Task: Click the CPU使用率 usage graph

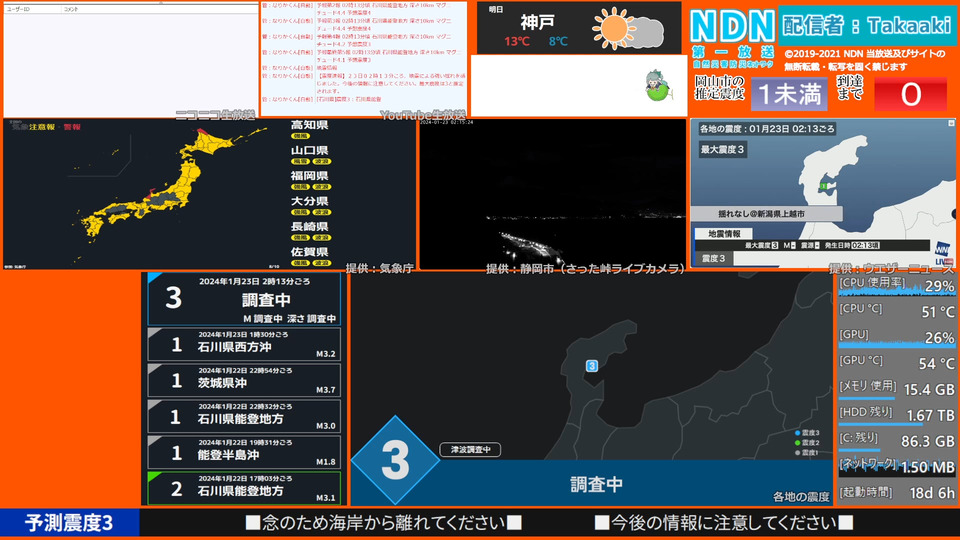Action: tap(896, 285)
